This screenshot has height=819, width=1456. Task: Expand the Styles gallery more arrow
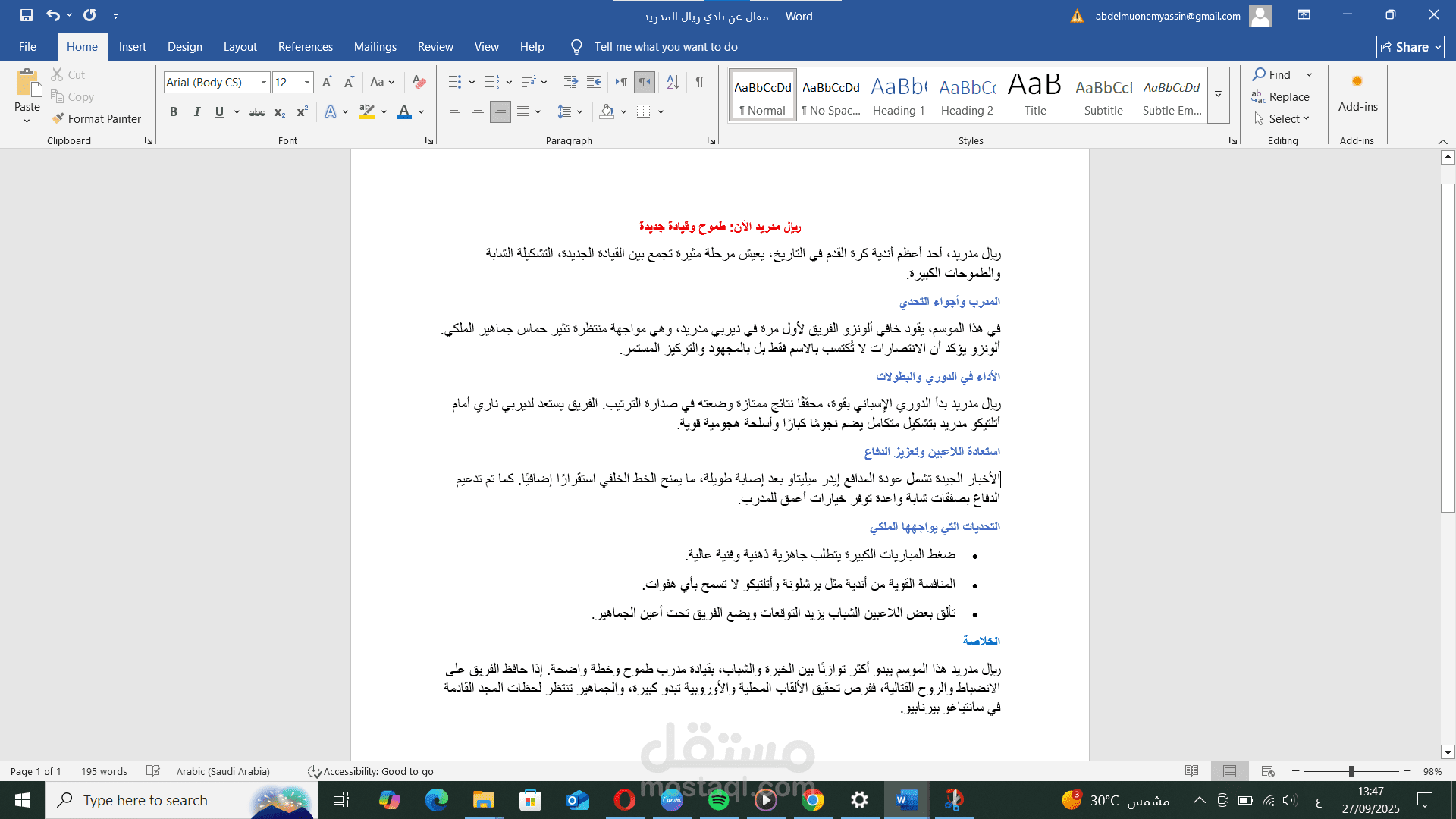(1218, 95)
